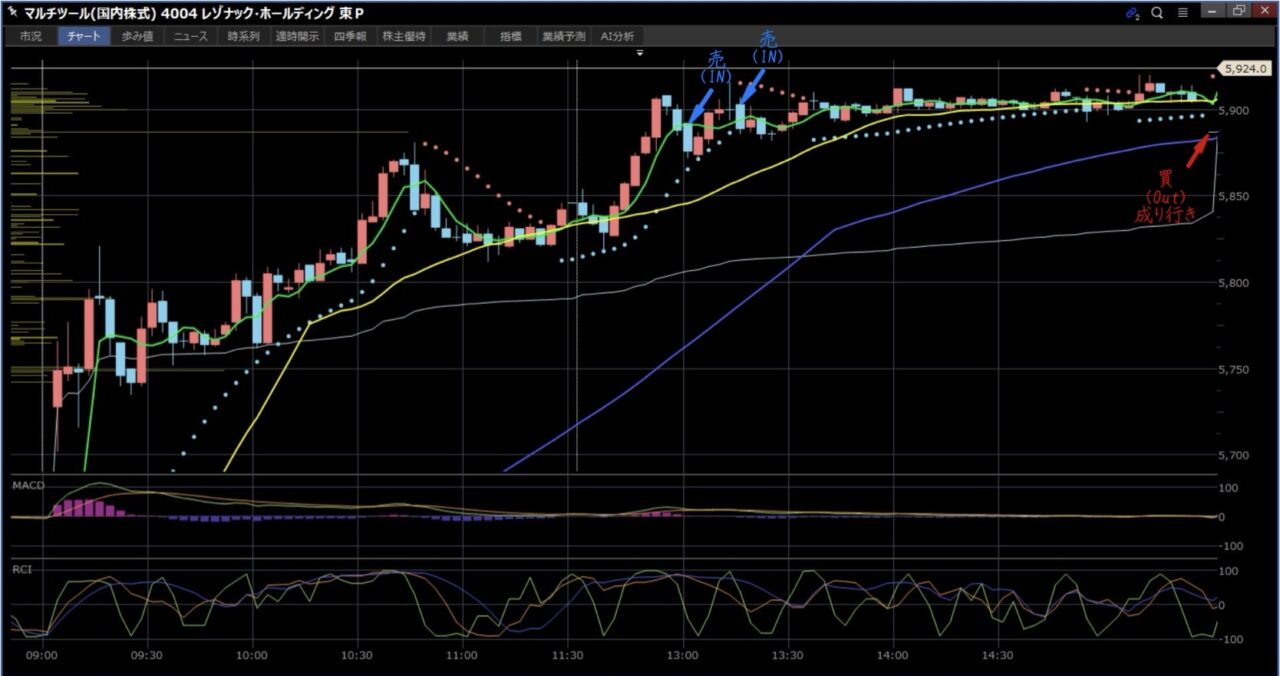
Task: Switch to the 市況 tab
Action: click(x=31, y=36)
